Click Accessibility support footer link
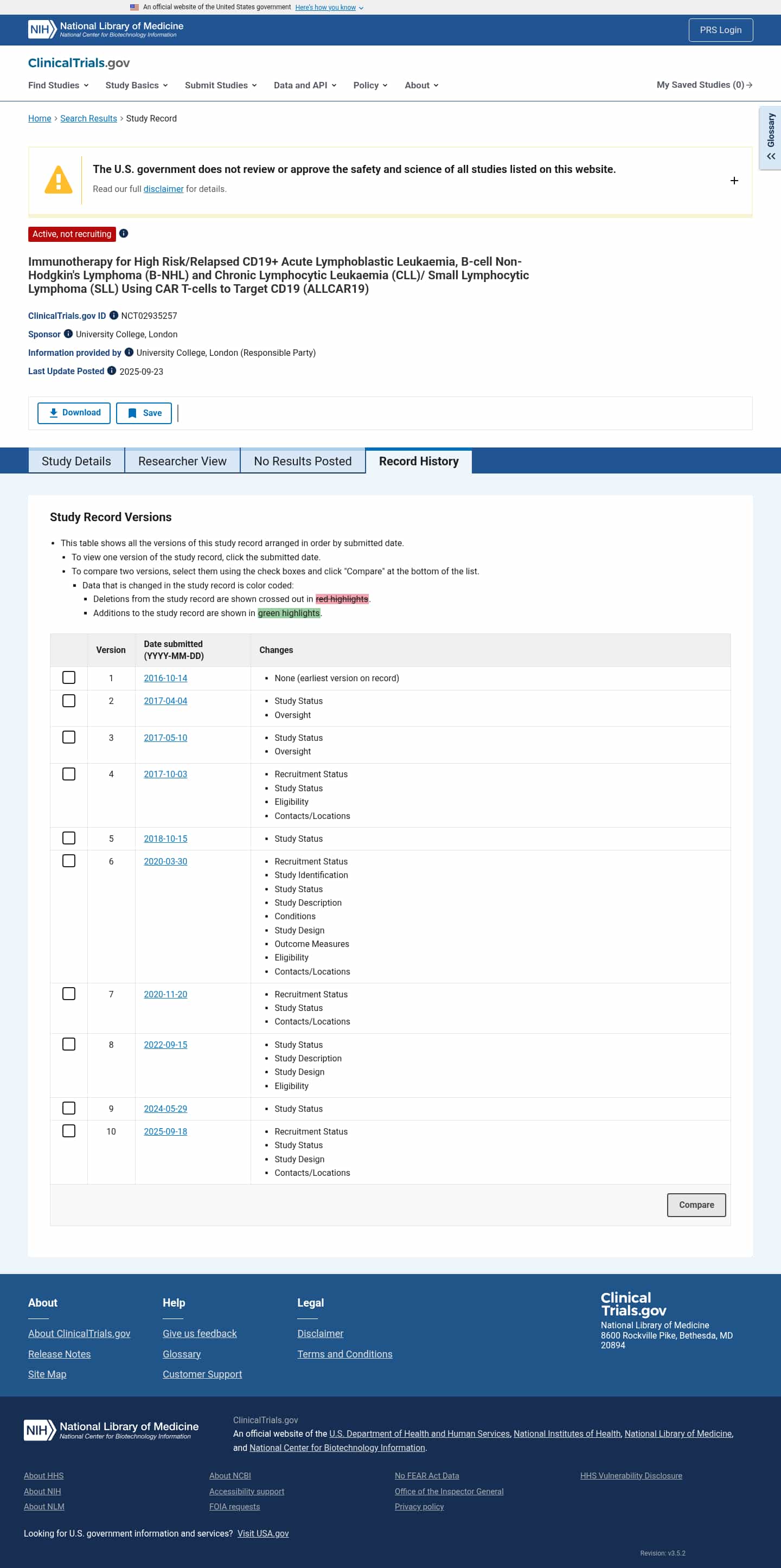781x1568 pixels. [247, 1492]
